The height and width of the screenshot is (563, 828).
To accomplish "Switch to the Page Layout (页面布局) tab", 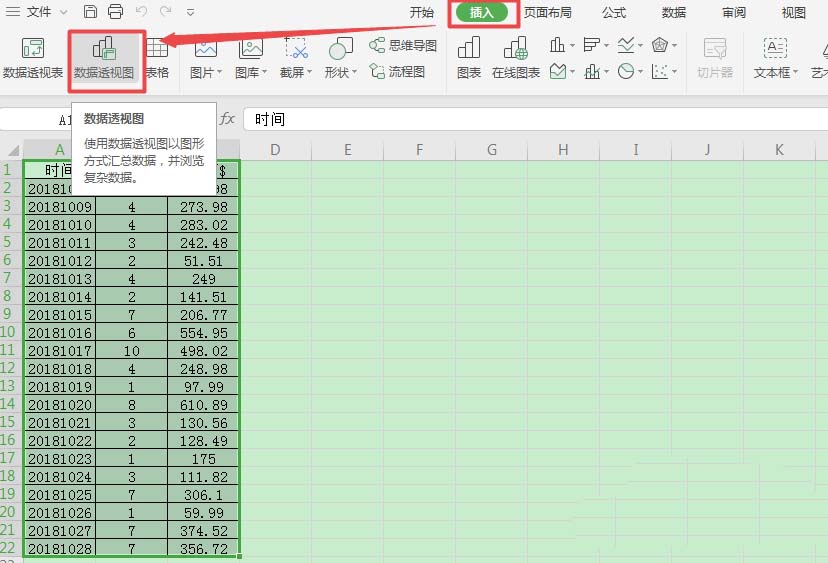I will click(x=548, y=13).
